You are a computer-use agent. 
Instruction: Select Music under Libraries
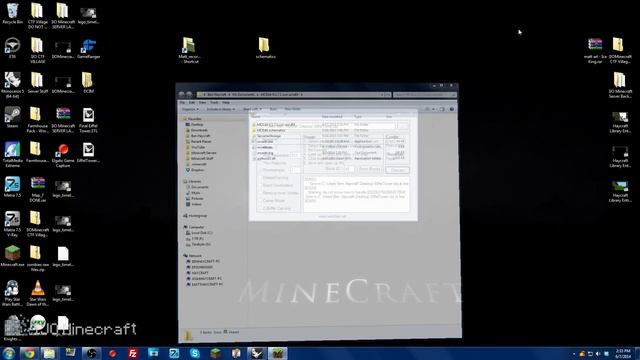pos(193,193)
